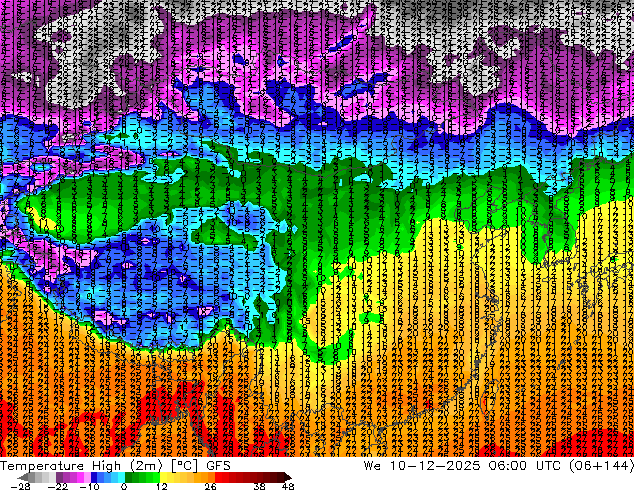Image resolution: width=634 pixels, height=490 pixels.
Task: Click the gray left arrow end of the color scale
Action: 22,477
